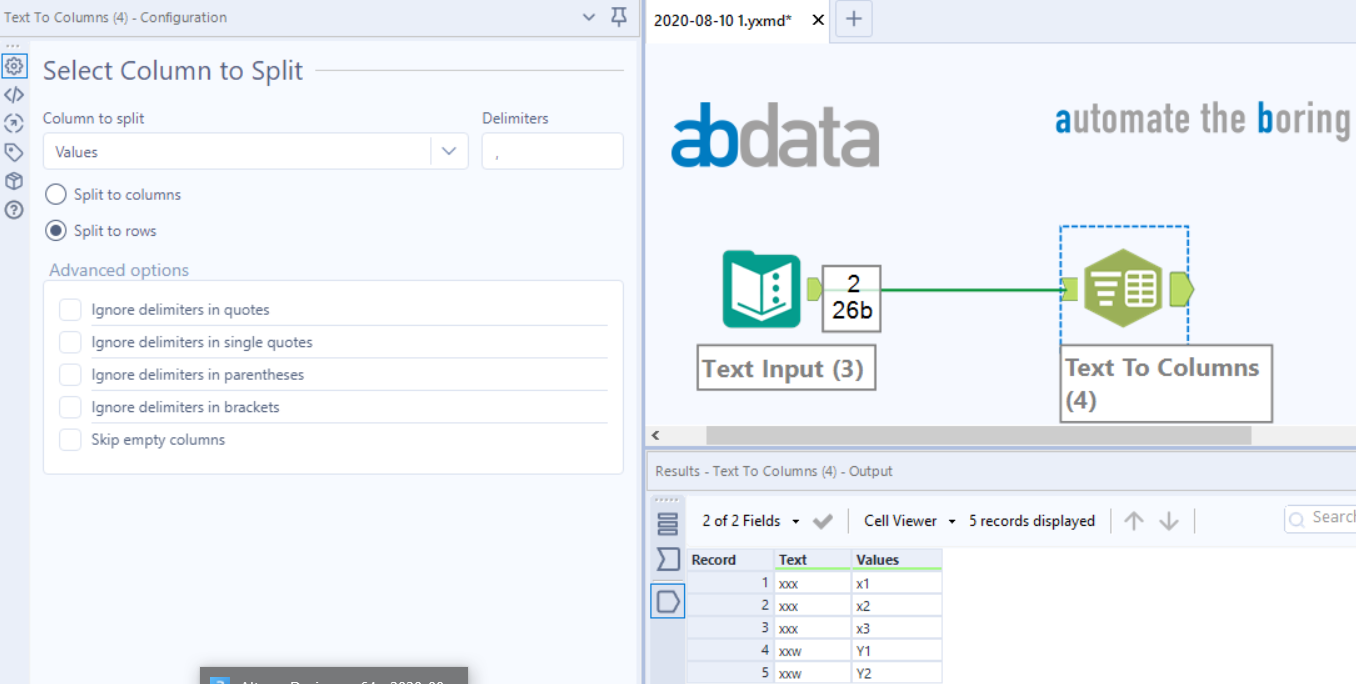Enable the Skip empty columns checkbox
This screenshot has height=684, width=1356.
click(x=70, y=439)
